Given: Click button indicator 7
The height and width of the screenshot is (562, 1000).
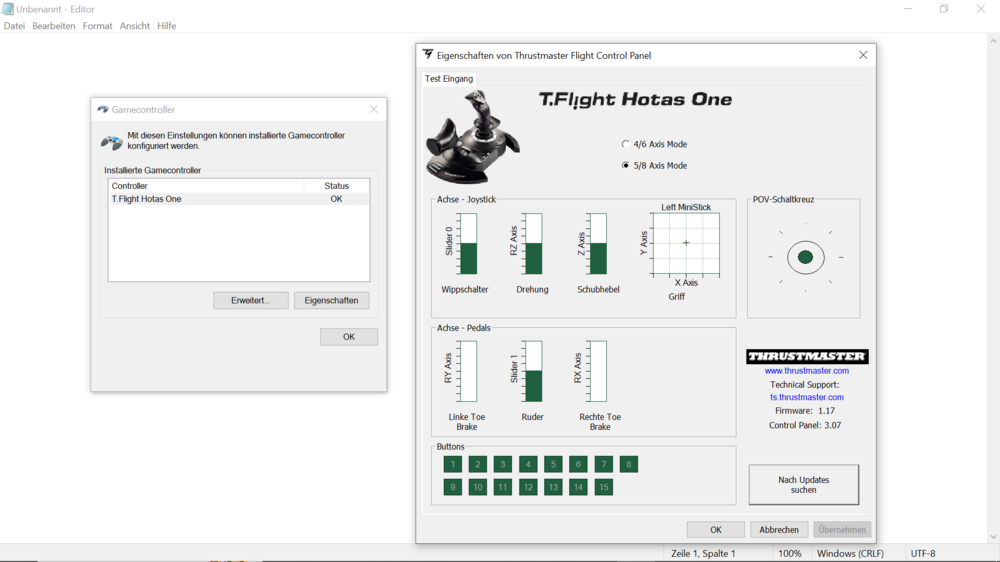Looking at the screenshot, I should [x=603, y=464].
